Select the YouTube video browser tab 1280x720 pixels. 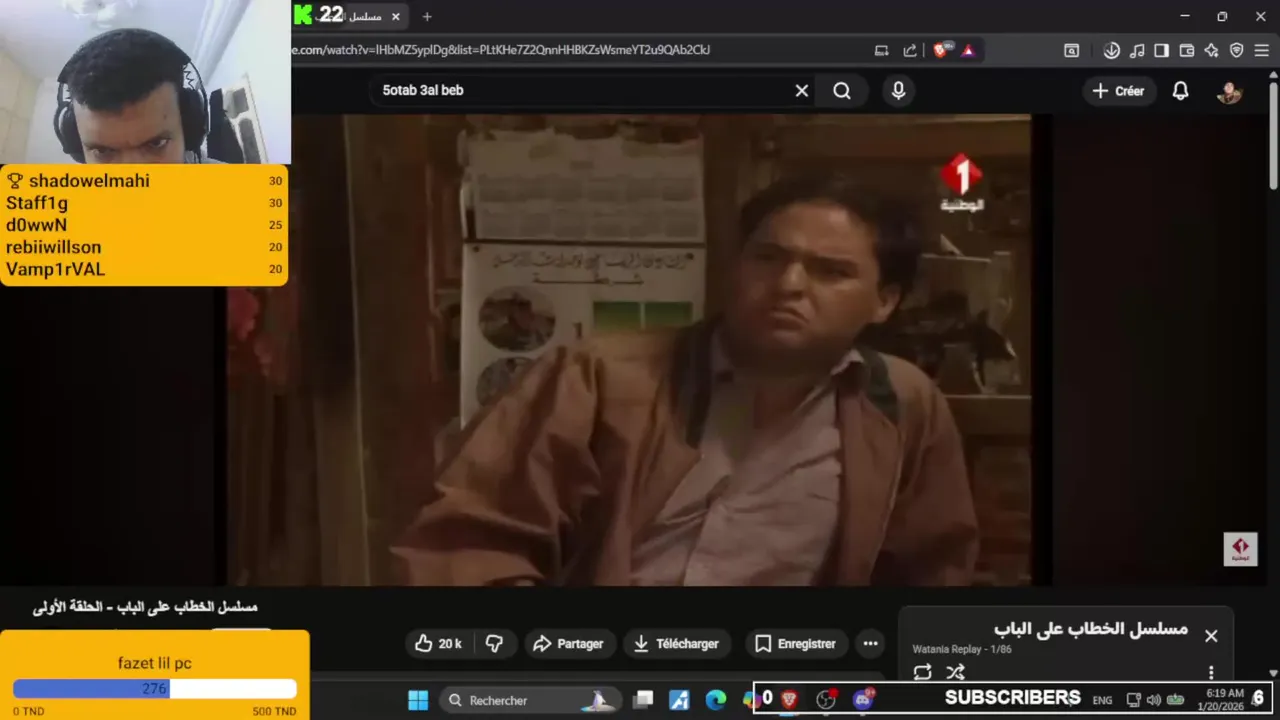(348, 17)
